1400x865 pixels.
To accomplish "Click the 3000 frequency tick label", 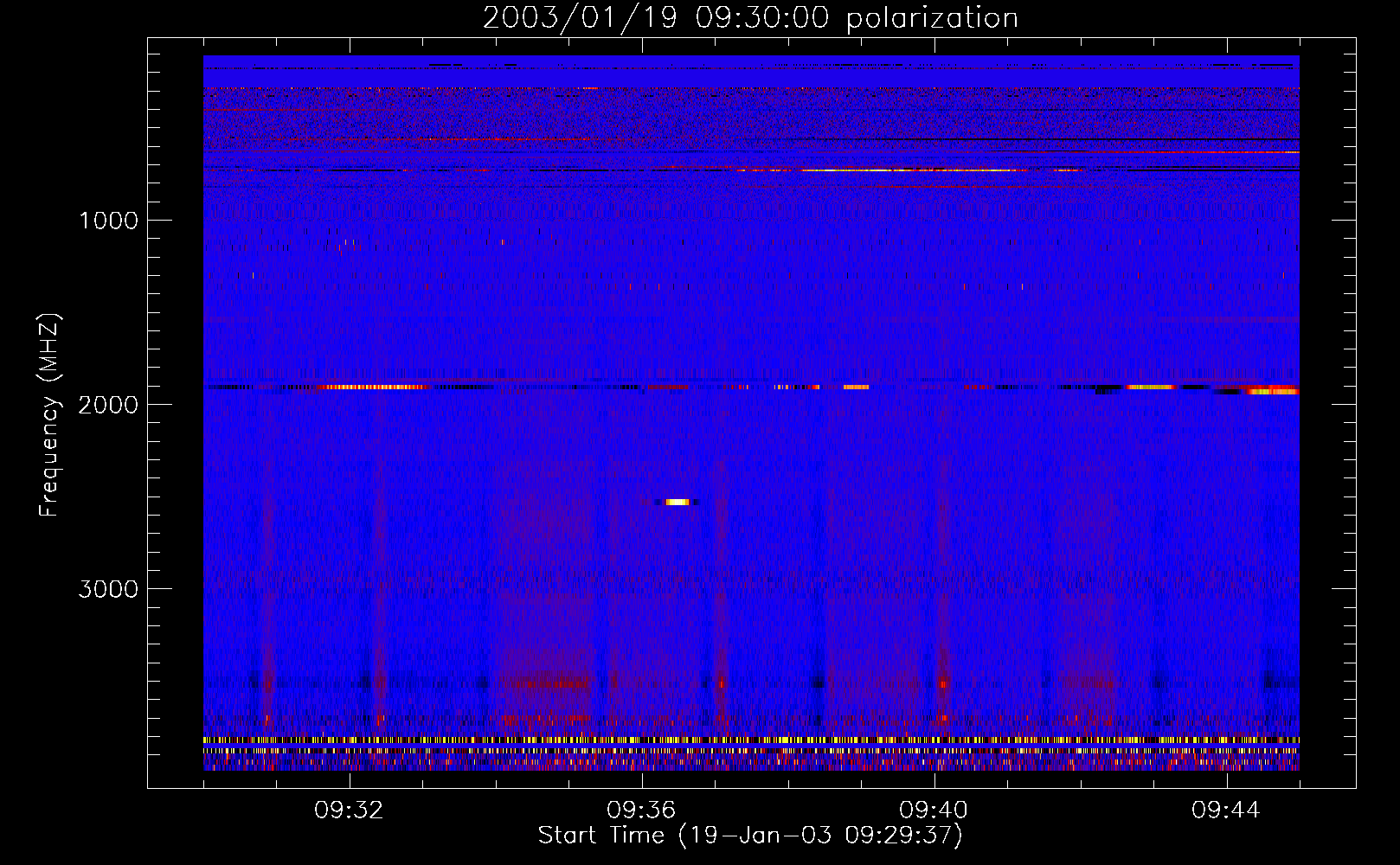I will coord(108,589).
